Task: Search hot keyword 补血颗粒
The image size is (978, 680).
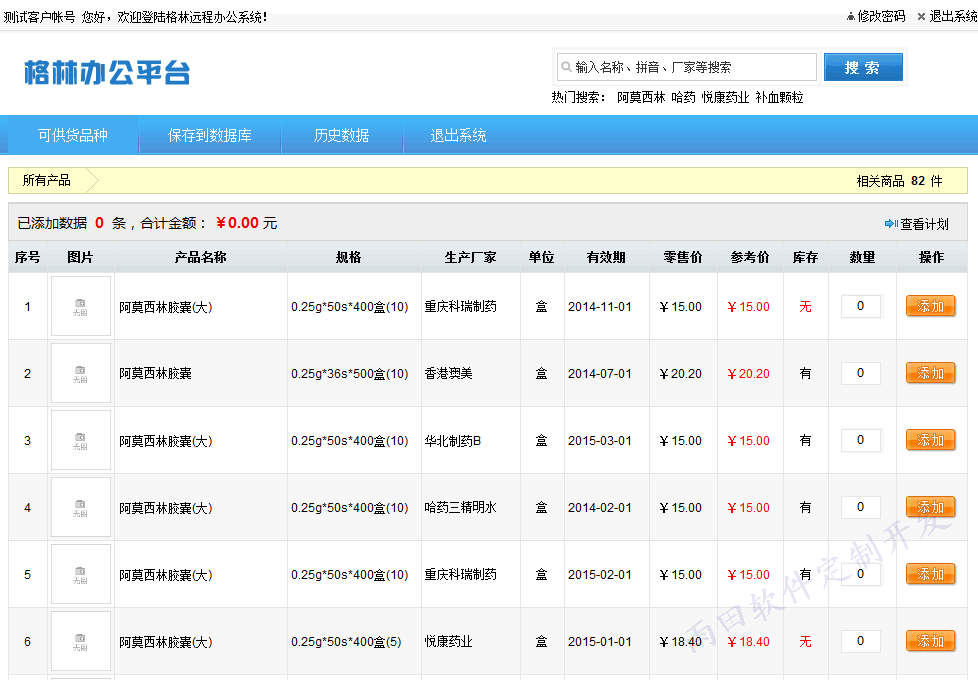Action: 779,97
